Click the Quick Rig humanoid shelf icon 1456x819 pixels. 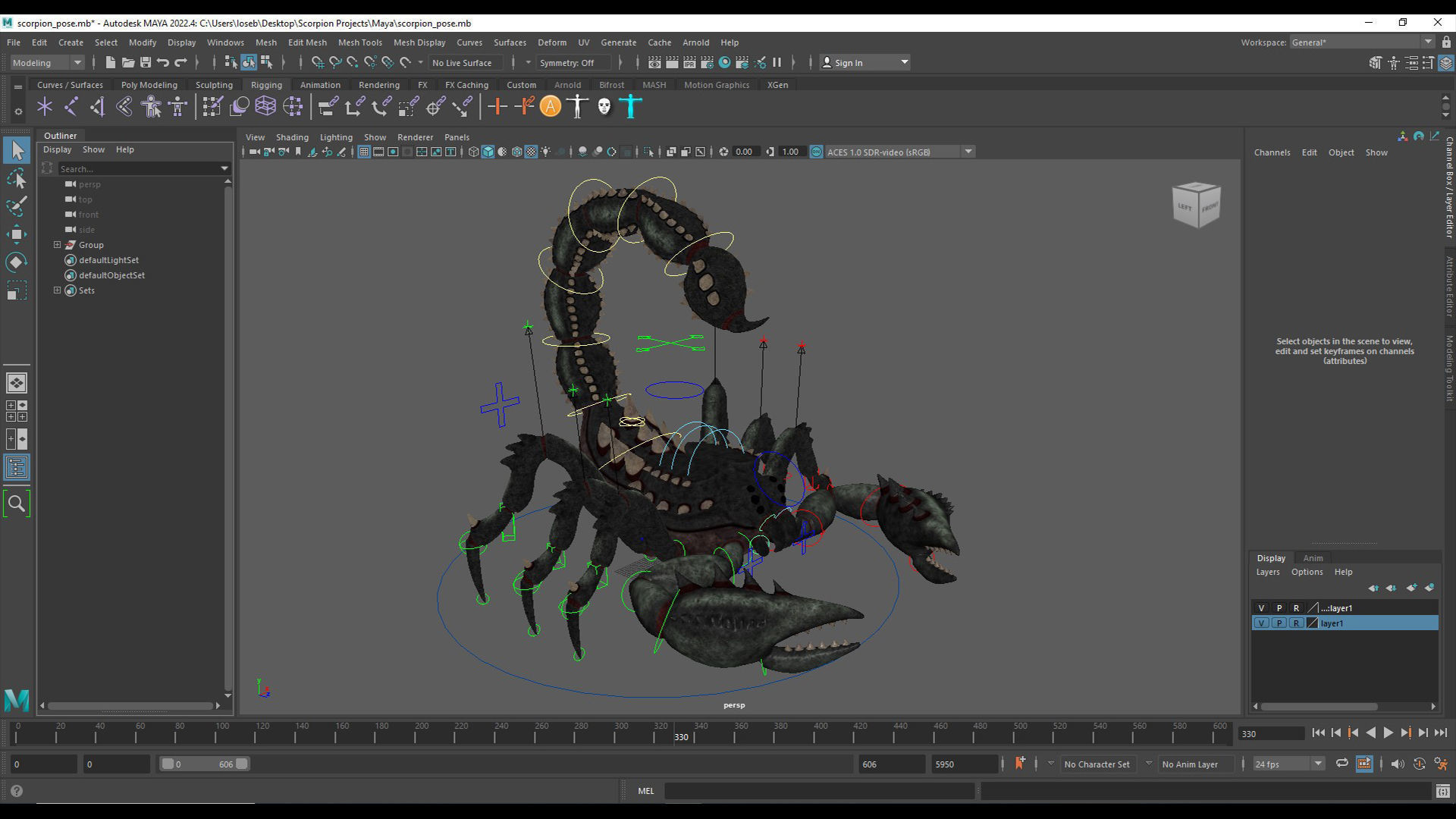[152, 106]
